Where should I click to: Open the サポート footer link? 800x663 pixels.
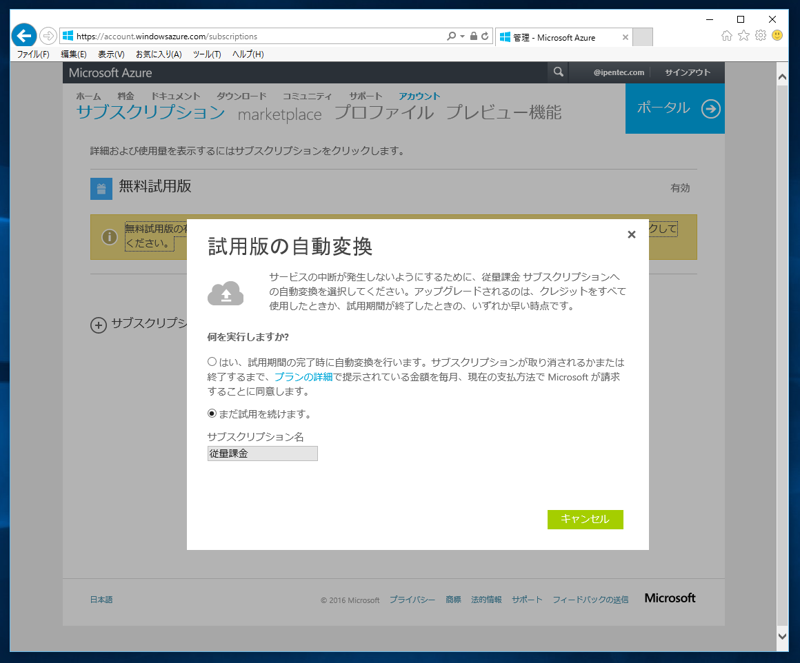(x=527, y=599)
